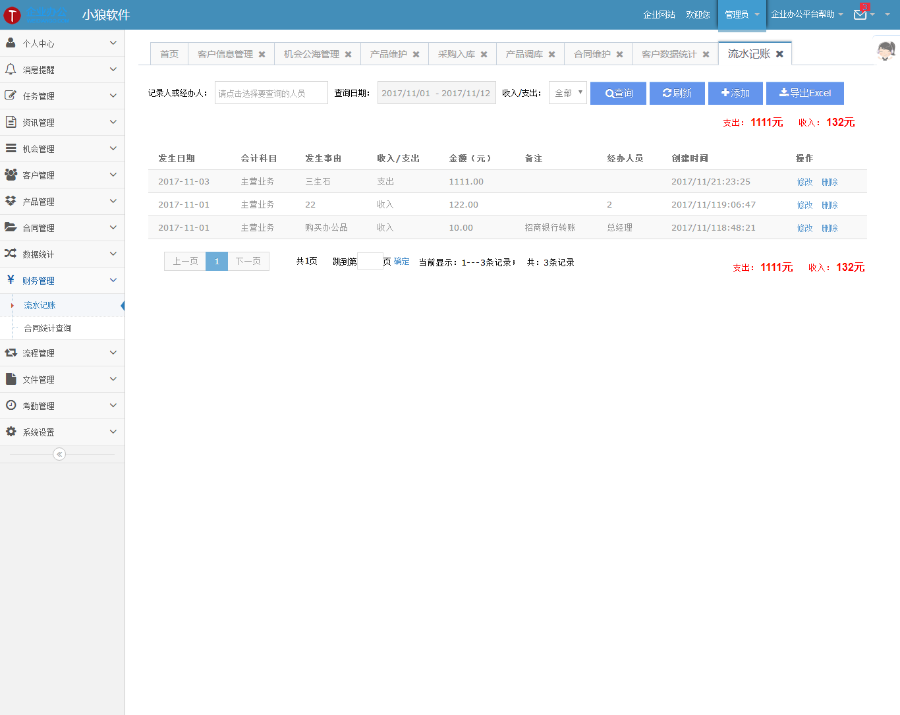The image size is (900, 715).
Task: Click the 添加 add button
Action: click(735, 94)
